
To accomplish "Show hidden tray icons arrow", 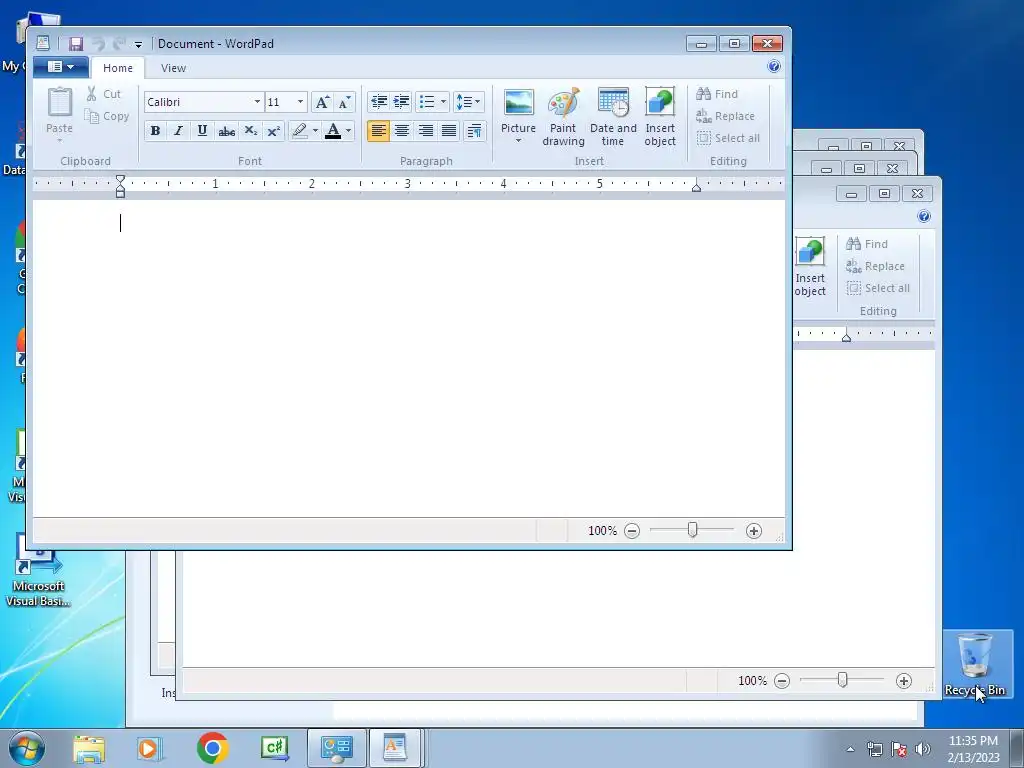I will coord(850,749).
